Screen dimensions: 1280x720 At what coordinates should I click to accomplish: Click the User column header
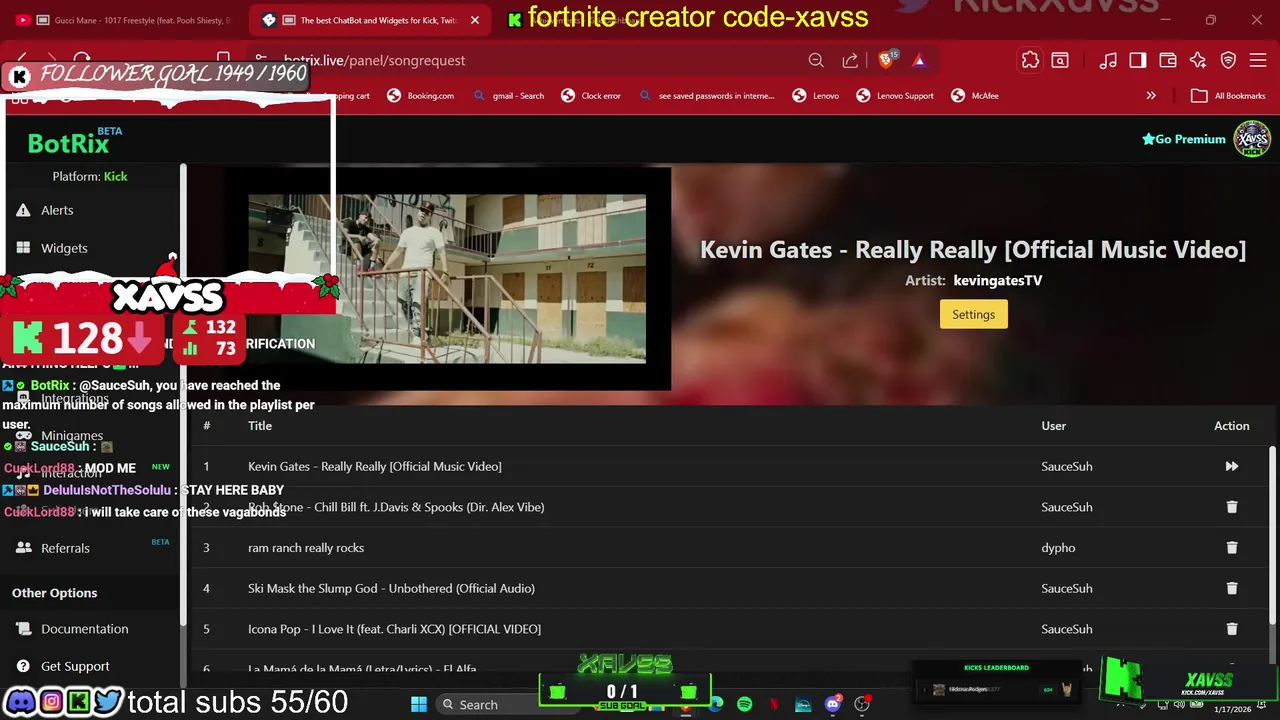[1053, 426]
